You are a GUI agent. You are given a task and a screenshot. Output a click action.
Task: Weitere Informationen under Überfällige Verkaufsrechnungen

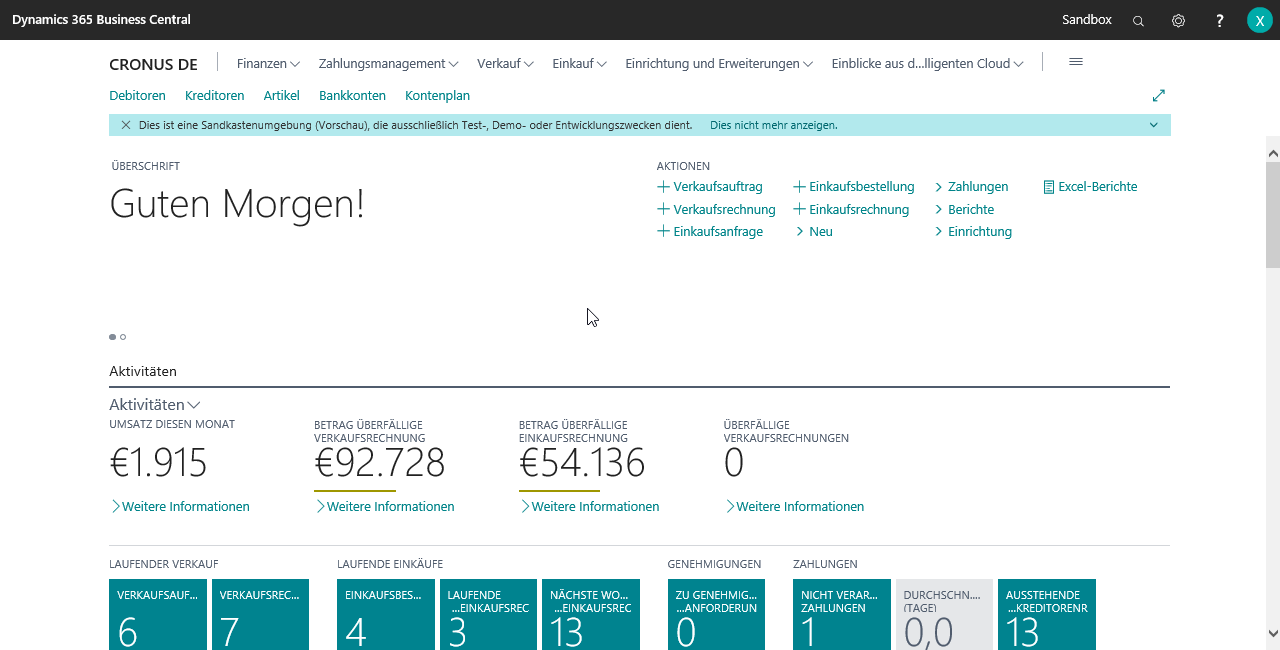795,507
